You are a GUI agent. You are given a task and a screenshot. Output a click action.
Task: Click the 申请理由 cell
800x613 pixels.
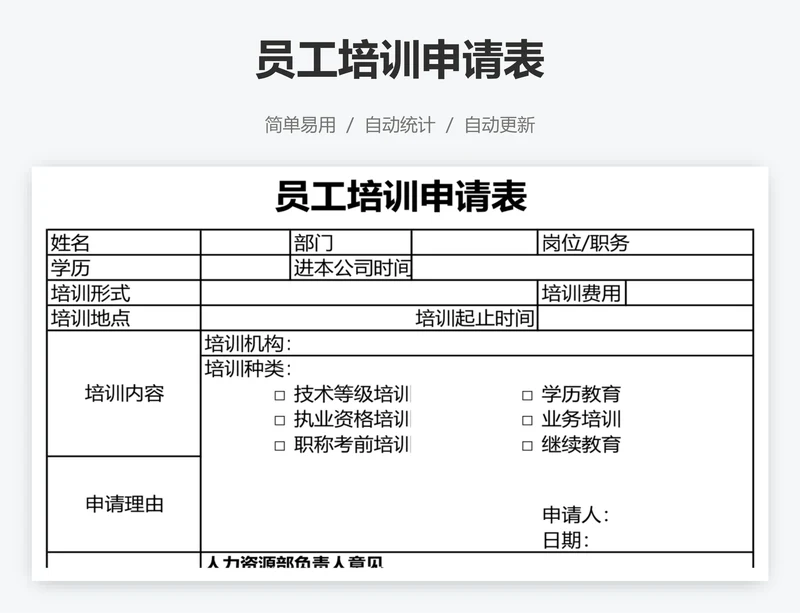coord(124,504)
